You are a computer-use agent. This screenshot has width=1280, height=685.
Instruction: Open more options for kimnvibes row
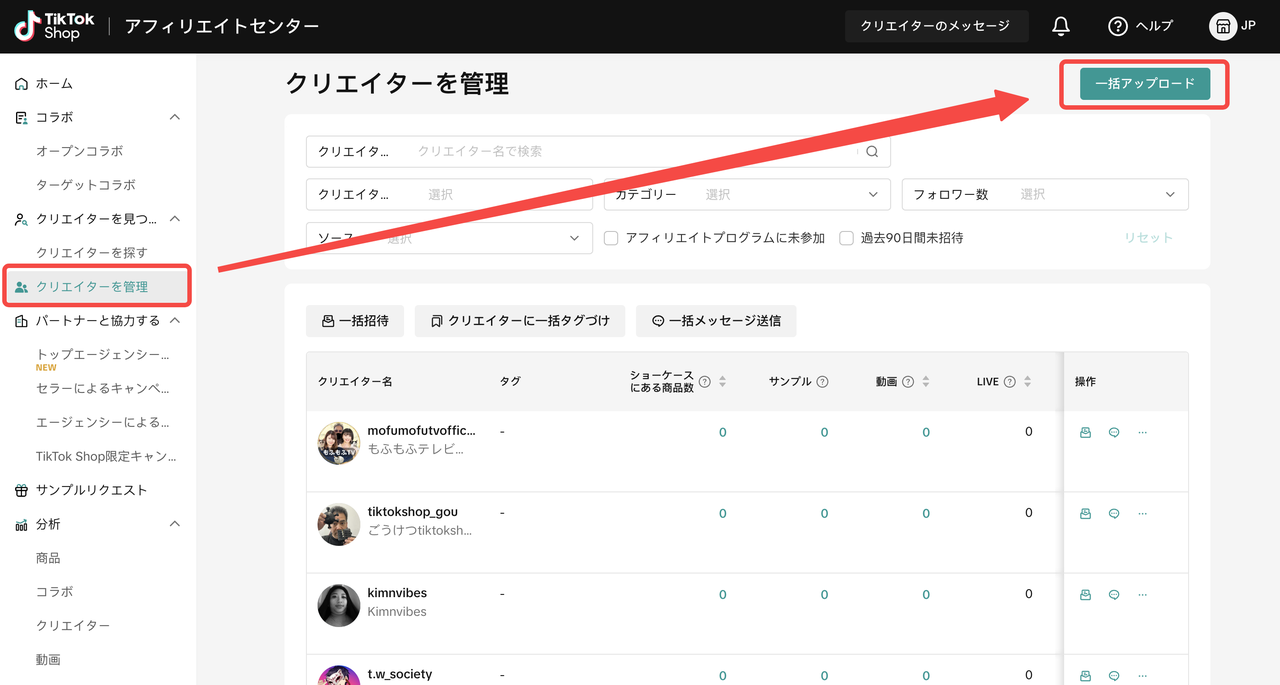(1142, 594)
